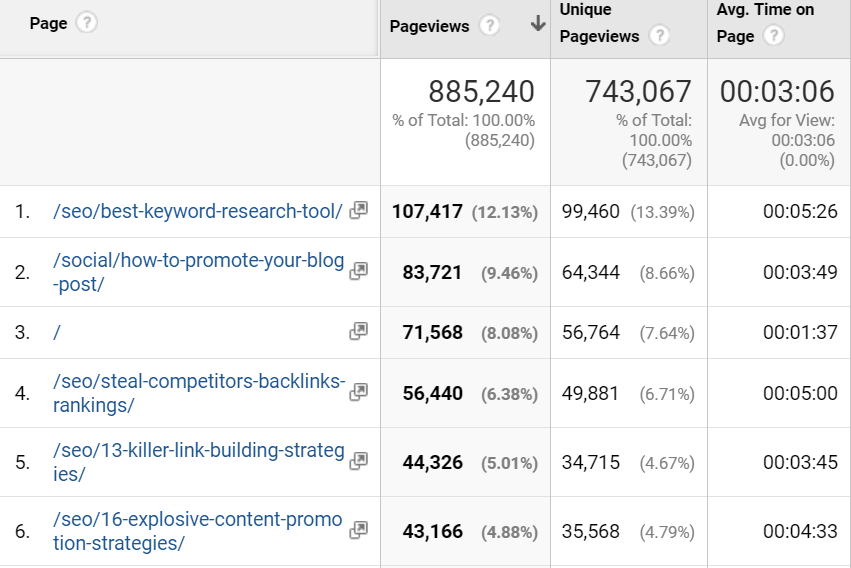Open /social/how-to-promote-your-blog-post/ link
The width and height of the screenshot is (851, 568).
coord(198,272)
